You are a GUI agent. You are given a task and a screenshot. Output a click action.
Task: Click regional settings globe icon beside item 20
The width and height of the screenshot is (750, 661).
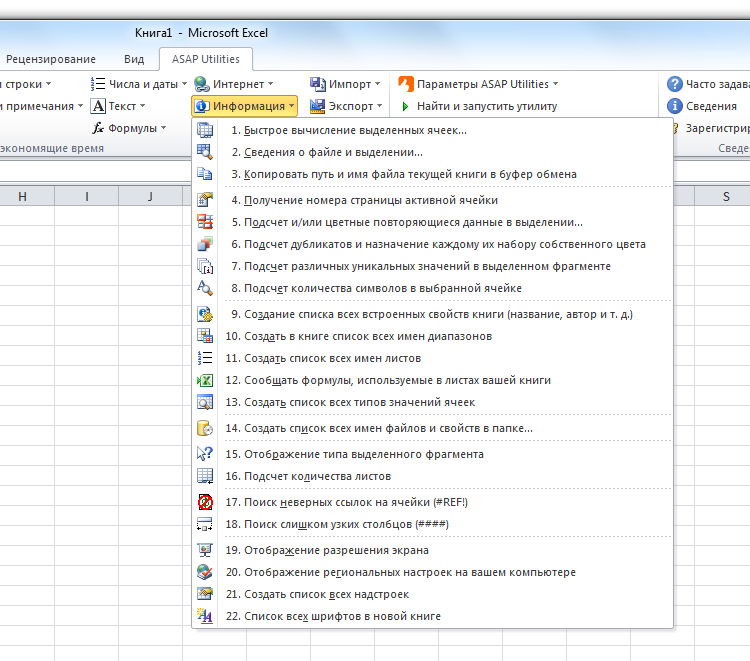(205, 572)
